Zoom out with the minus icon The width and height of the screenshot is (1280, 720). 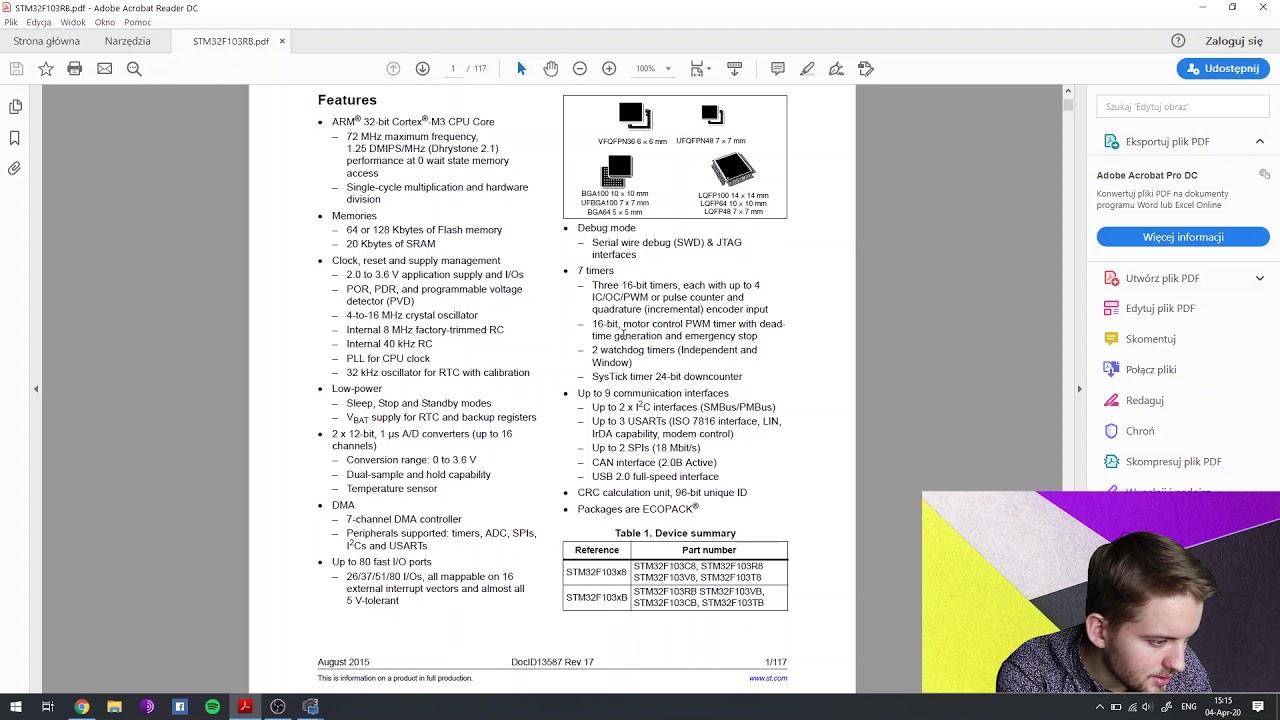[580, 69]
